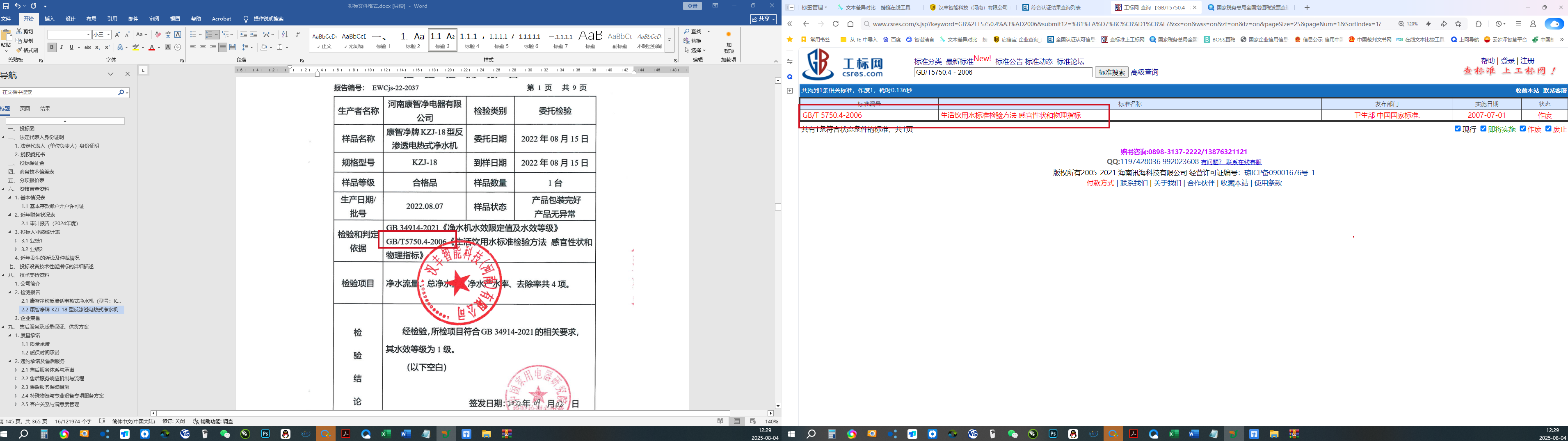Image resolution: width=1568 pixels, height=441 pixels.
Task: Increase font size with grow-font icon
Action: pyautogui.click(x=117, y=35)
